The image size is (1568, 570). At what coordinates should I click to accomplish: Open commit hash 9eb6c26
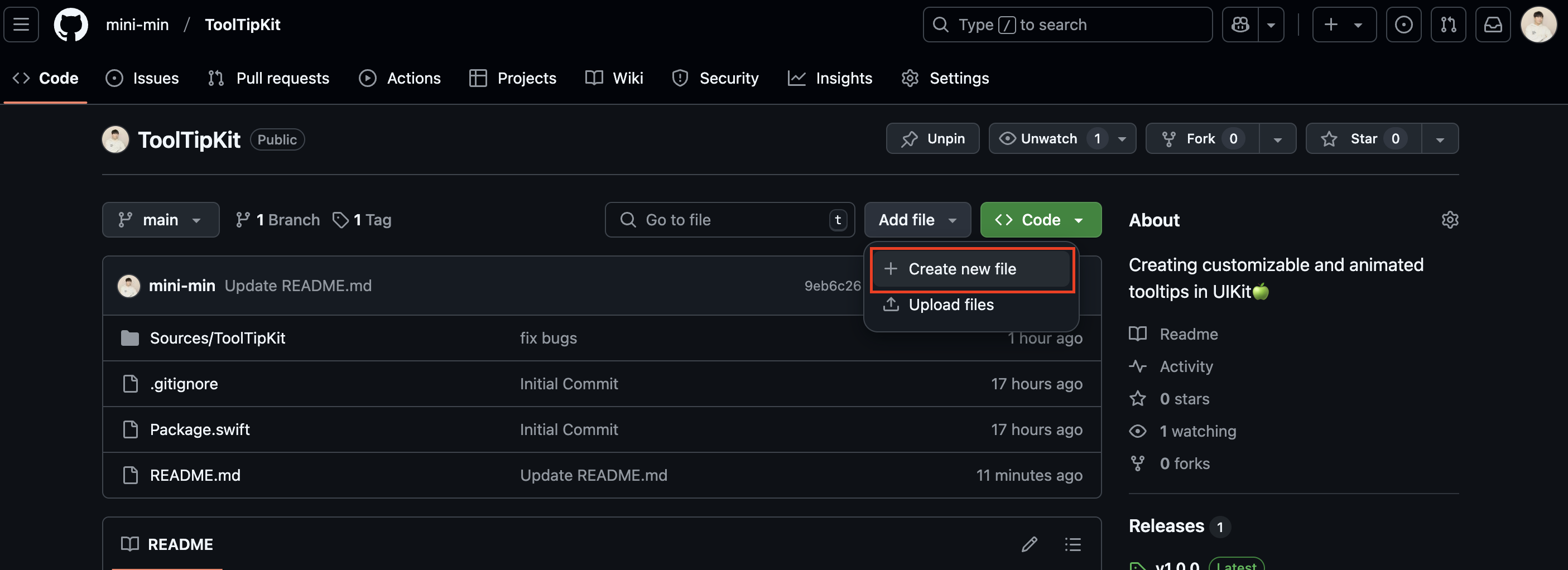833,286
